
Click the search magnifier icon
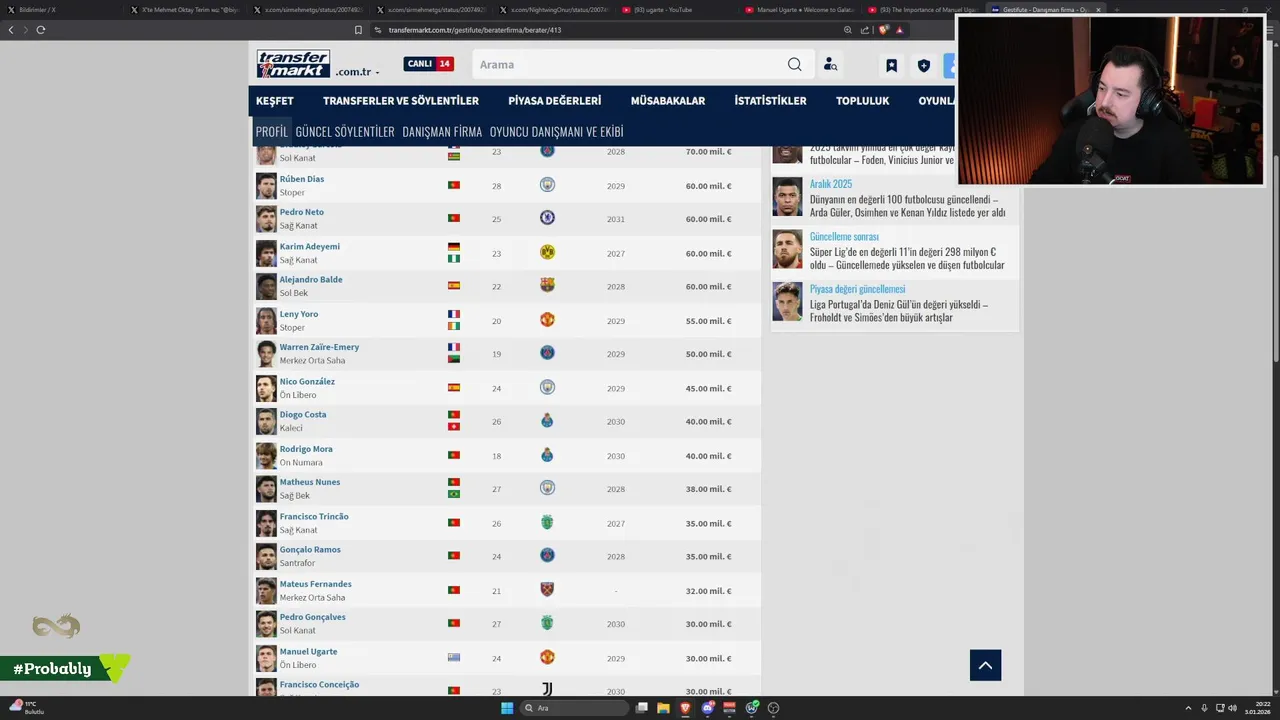coord(794,64)
